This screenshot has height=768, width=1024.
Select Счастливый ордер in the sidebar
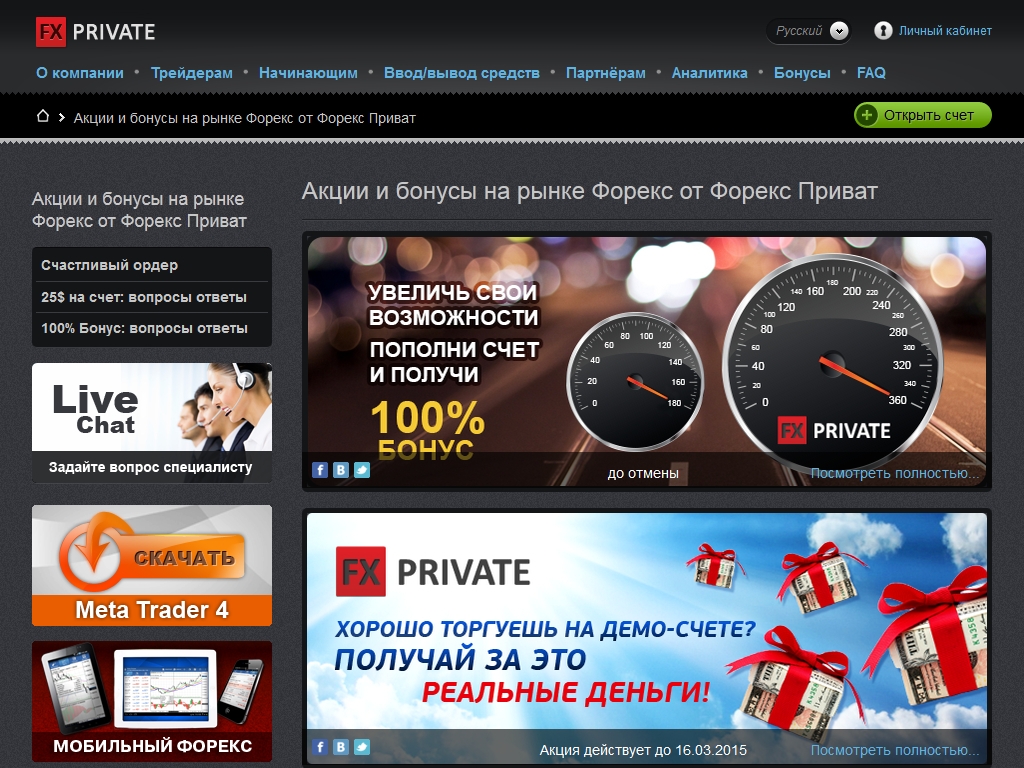coord(110,265)
